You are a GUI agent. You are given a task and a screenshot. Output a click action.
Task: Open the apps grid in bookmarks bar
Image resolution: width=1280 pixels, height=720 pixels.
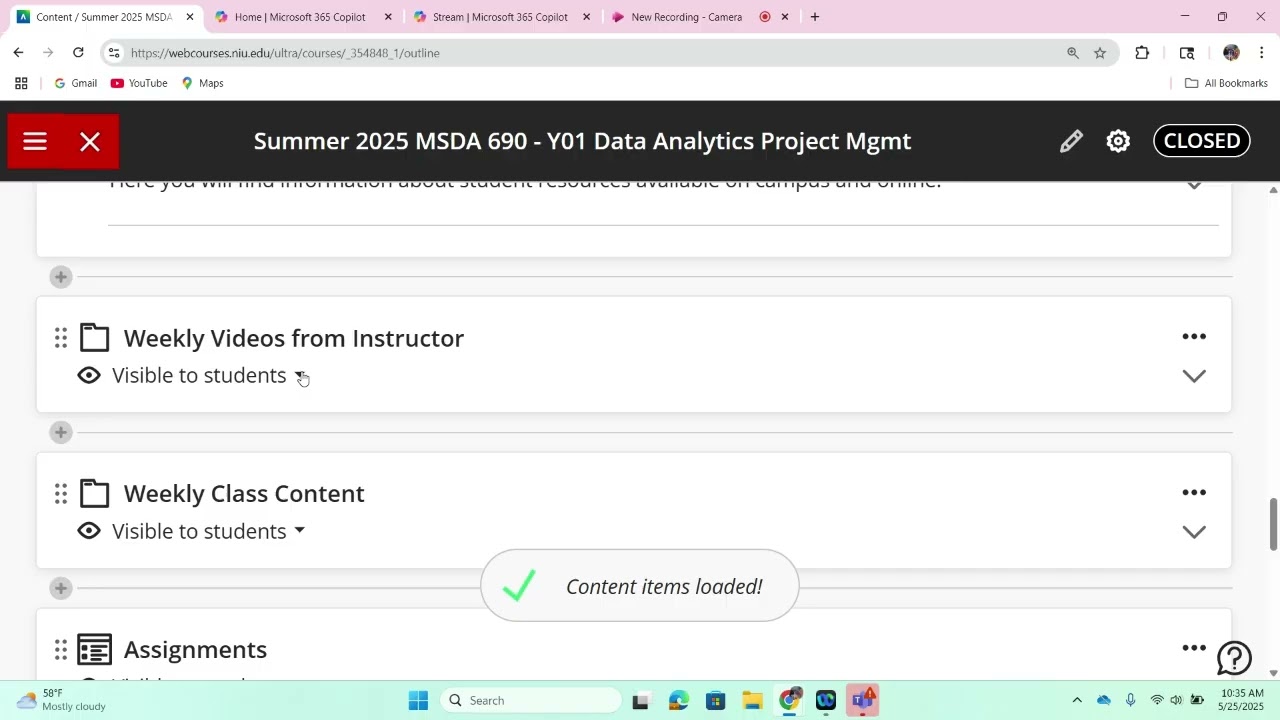pos(21,83)
